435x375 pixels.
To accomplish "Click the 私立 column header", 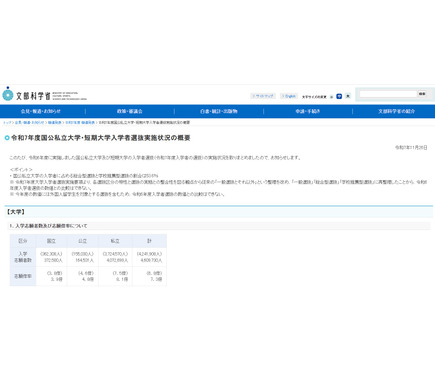I will tap(115, 241).
